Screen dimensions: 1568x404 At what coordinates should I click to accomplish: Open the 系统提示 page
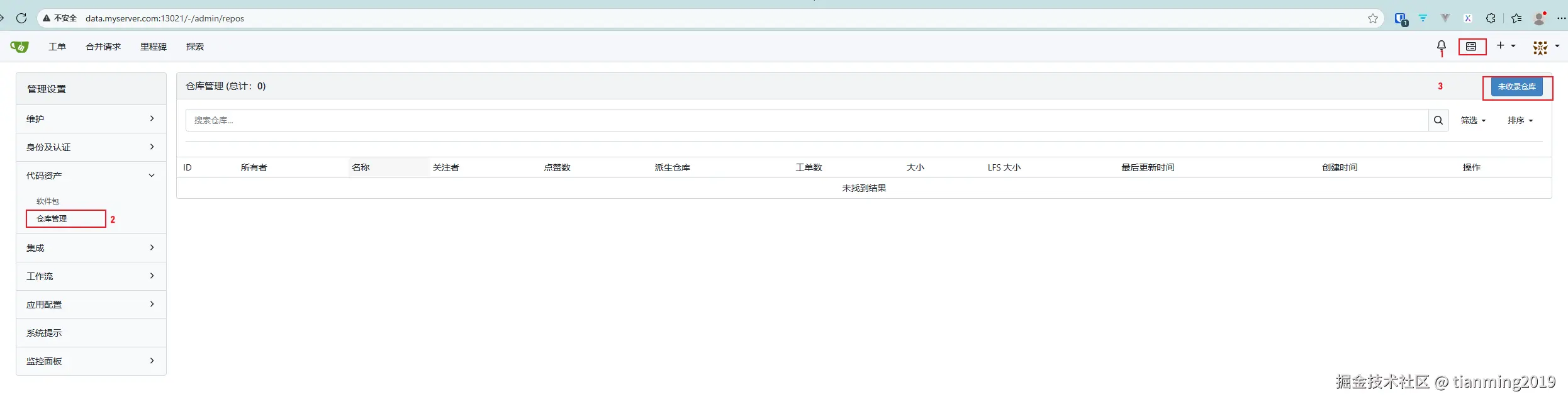pyautogui.click(x=91, y=333)
